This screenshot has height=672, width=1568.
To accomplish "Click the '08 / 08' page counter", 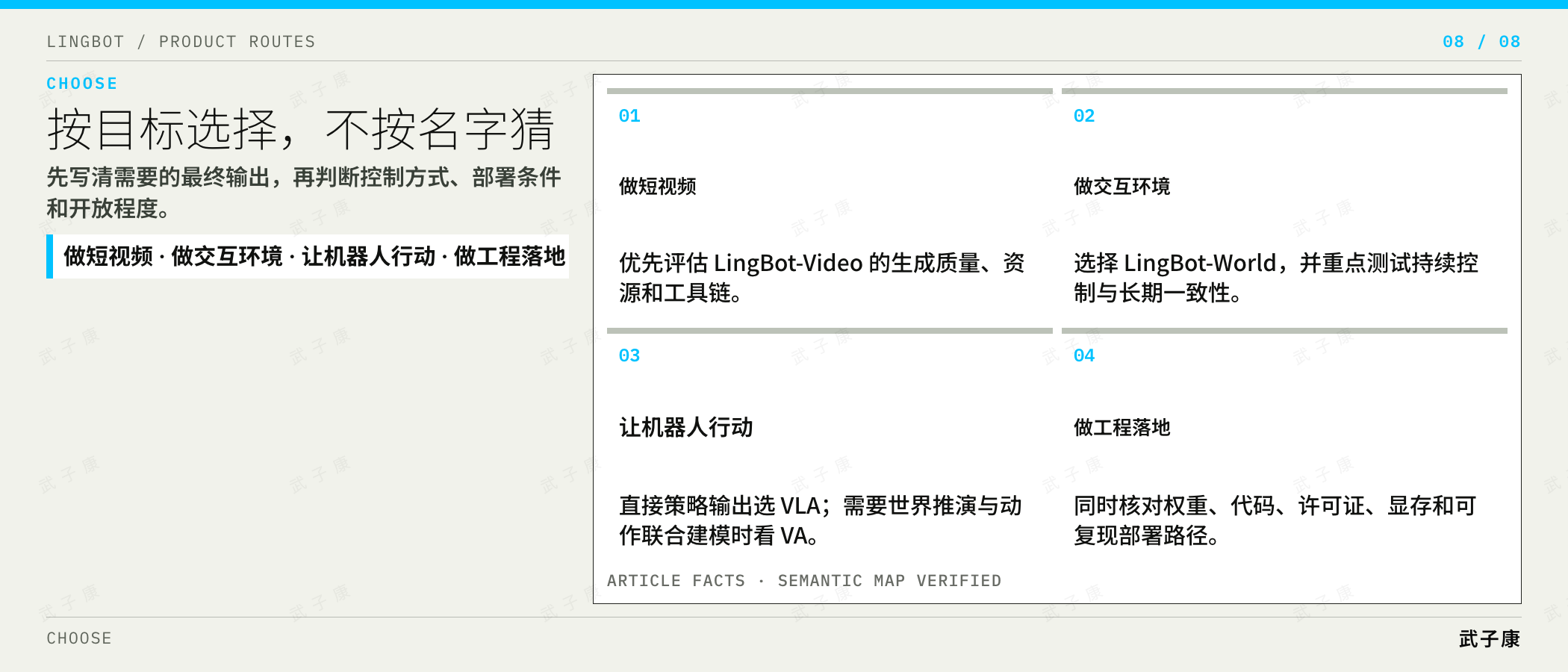I will click(1481, 42).
